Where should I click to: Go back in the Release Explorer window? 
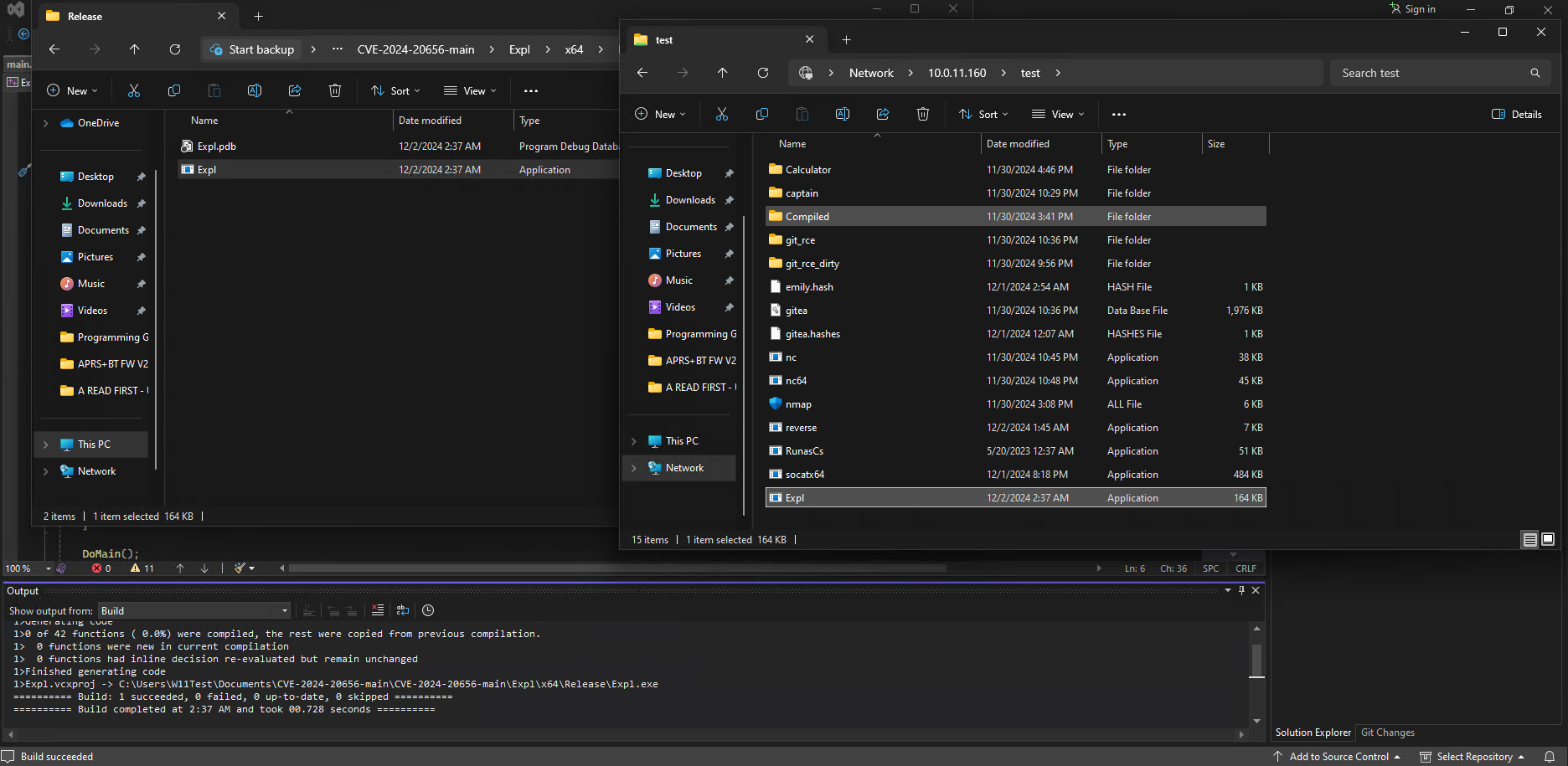pyautogui.click(x=54, y=49)
